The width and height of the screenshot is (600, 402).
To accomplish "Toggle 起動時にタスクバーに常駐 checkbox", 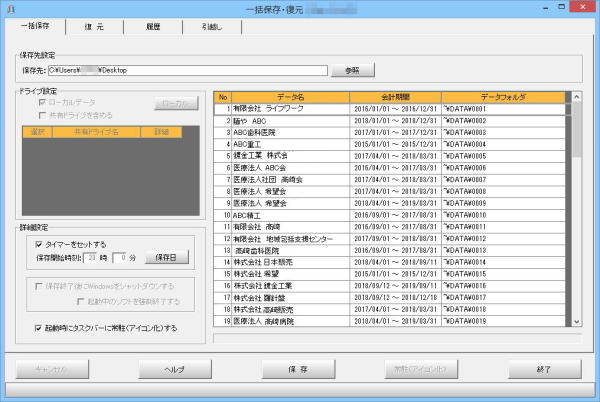I will click(x=38, y=328).
